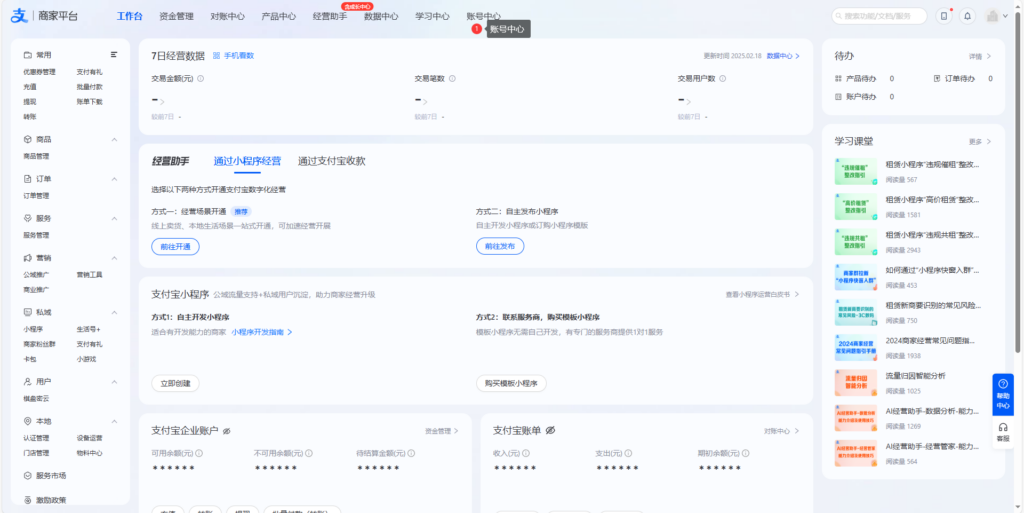
Task: Click the 营销 megaphone icon in the sidebar
Action: [x=27, y=258]
